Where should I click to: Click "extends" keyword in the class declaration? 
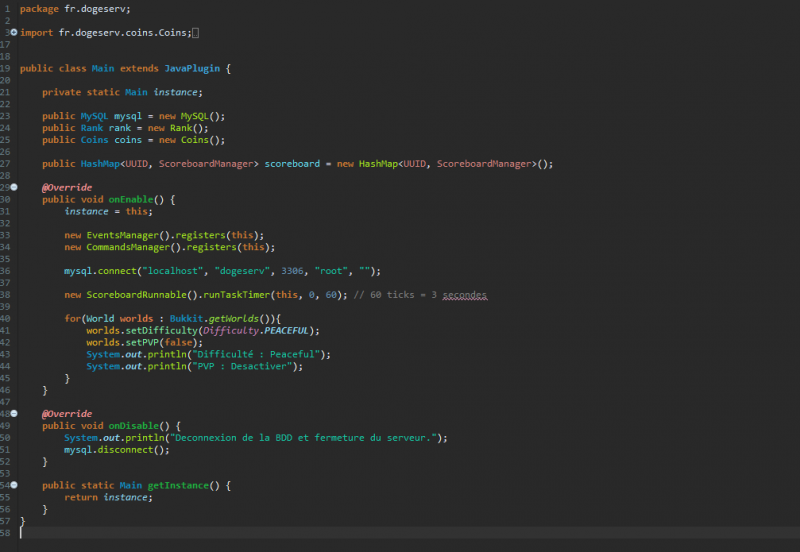pos(139,68)
